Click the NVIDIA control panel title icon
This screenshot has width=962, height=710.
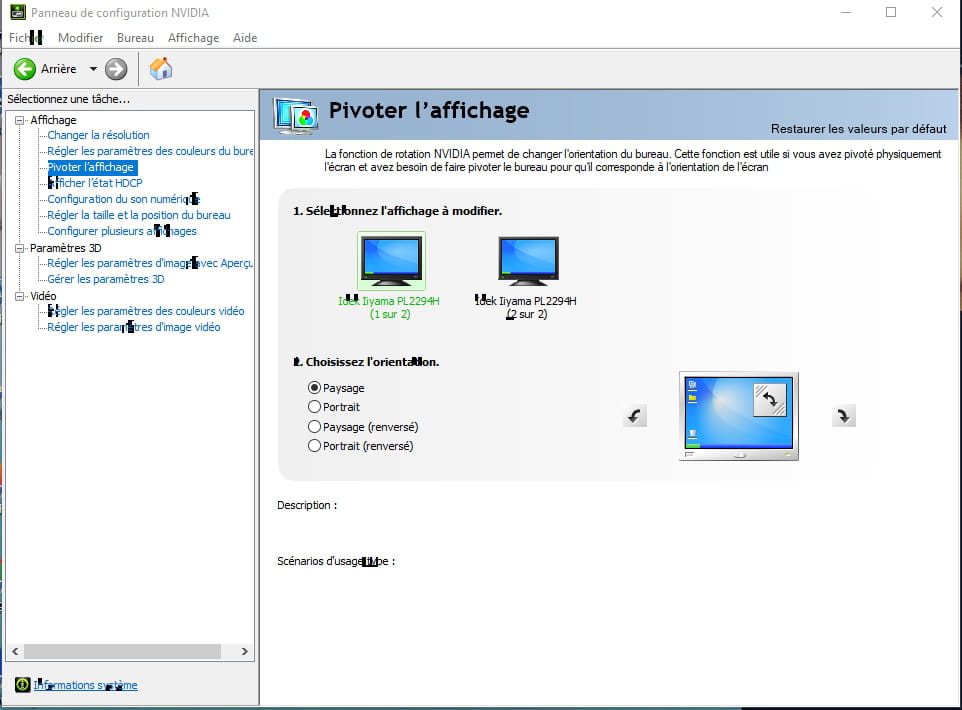(x=18, y=12)
